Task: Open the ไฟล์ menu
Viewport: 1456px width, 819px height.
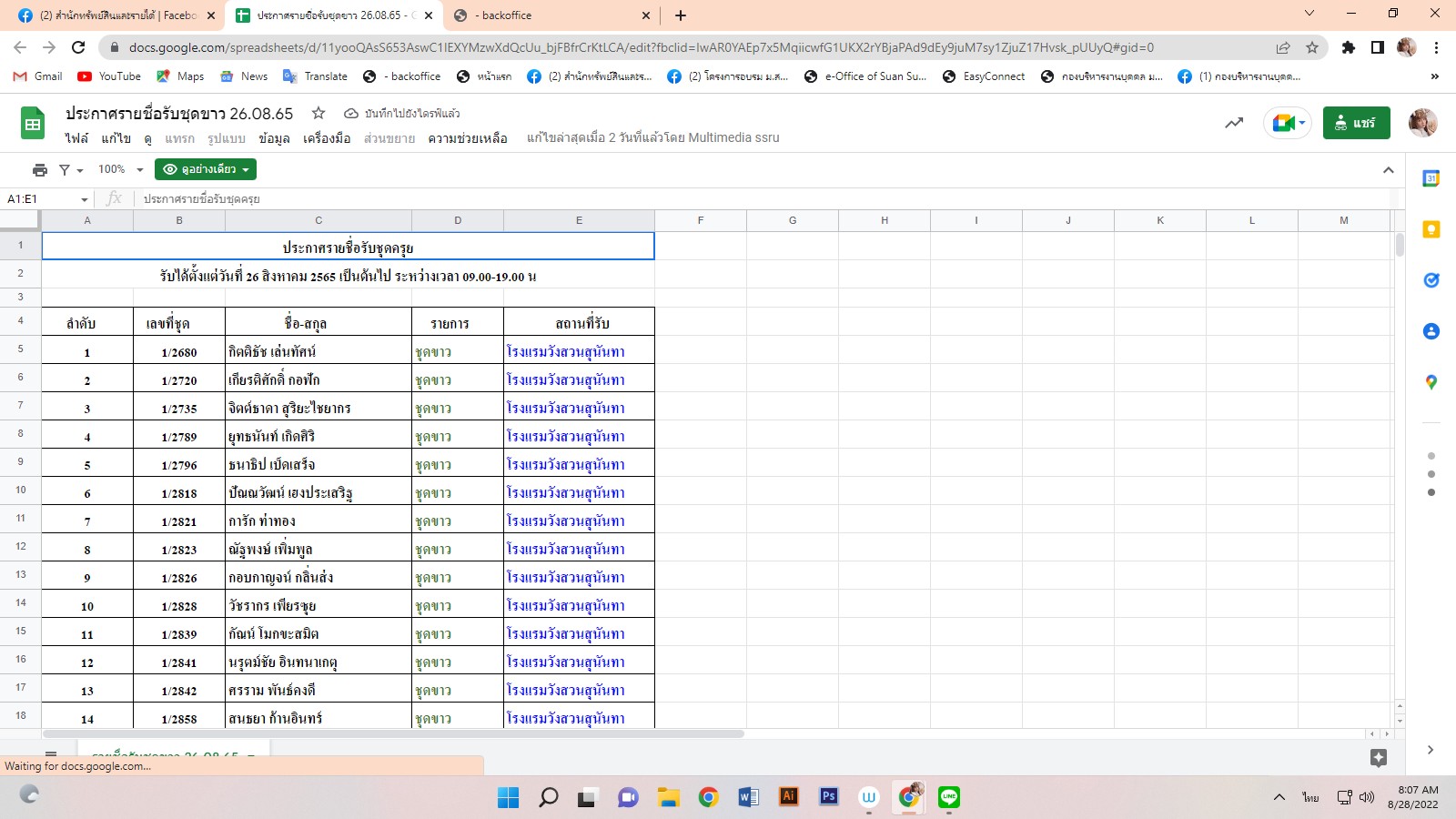Action: tap(76, 138)
